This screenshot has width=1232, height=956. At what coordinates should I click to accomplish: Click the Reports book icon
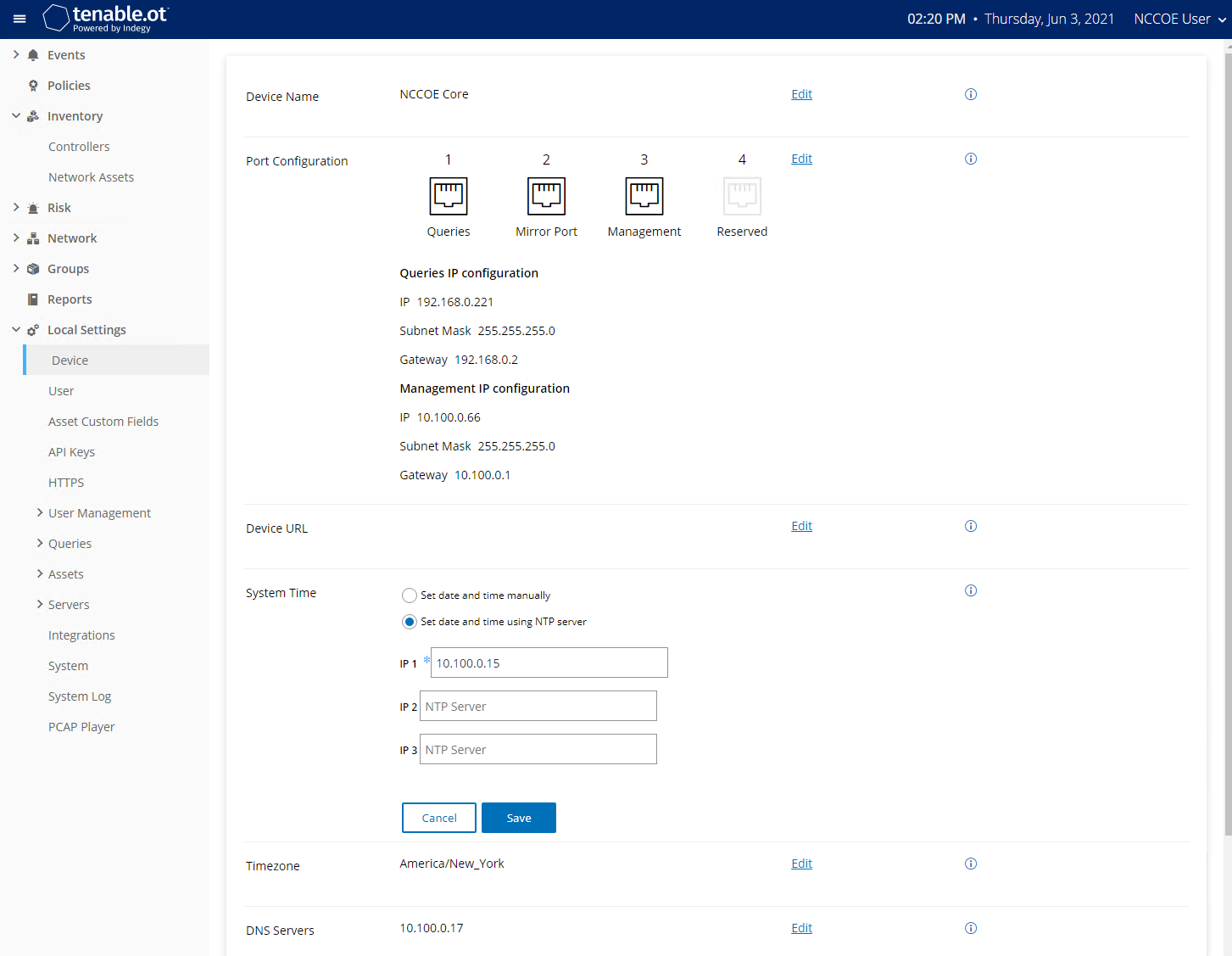tap(33, 299)
